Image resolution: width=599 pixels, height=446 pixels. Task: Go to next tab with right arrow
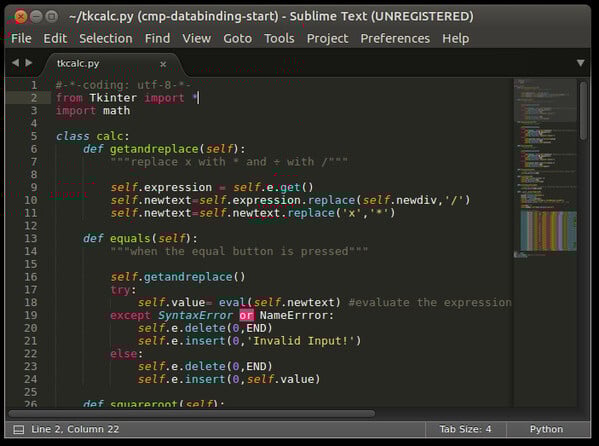coord(29,62)
